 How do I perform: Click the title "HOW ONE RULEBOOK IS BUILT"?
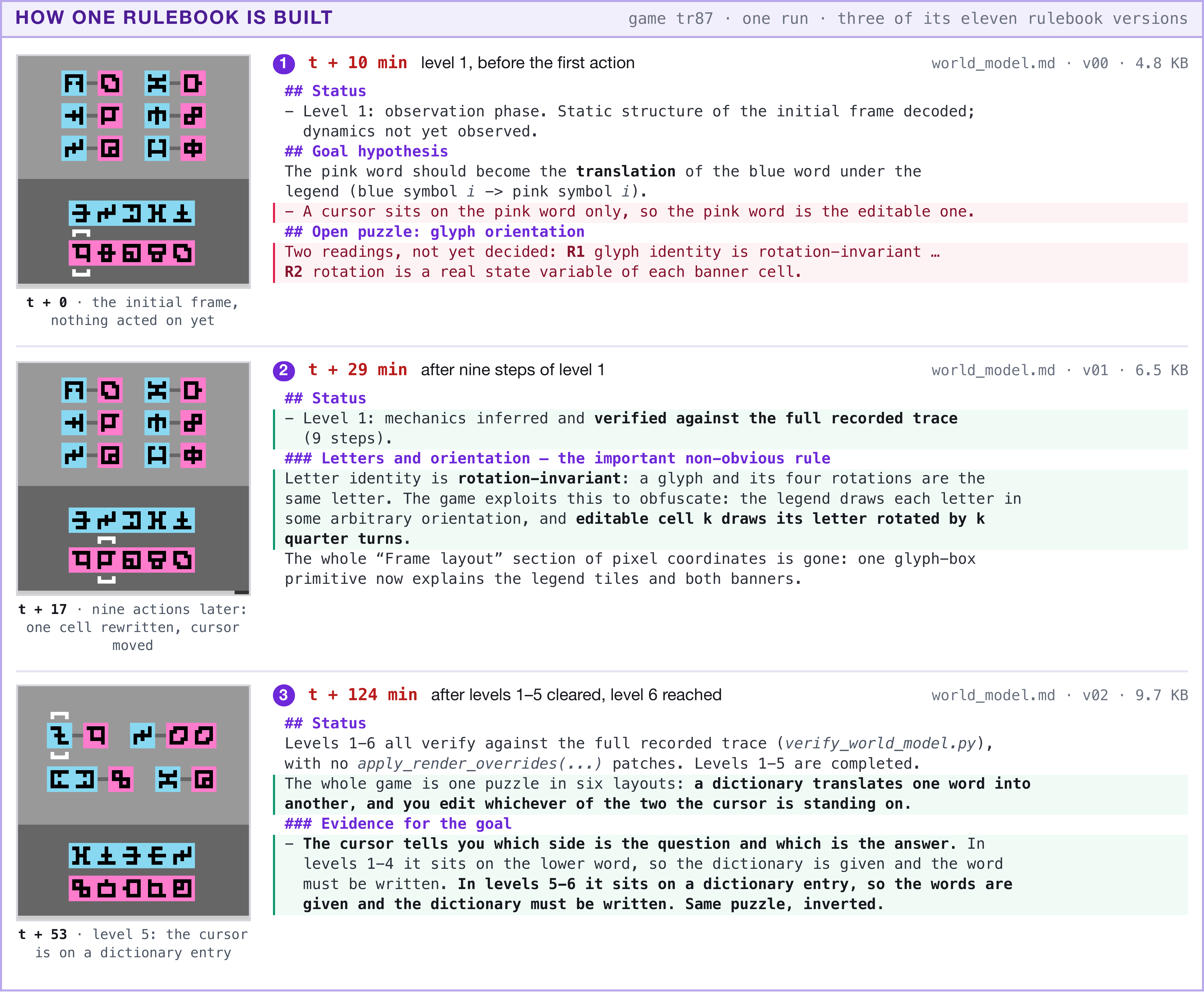pos(174,18)
